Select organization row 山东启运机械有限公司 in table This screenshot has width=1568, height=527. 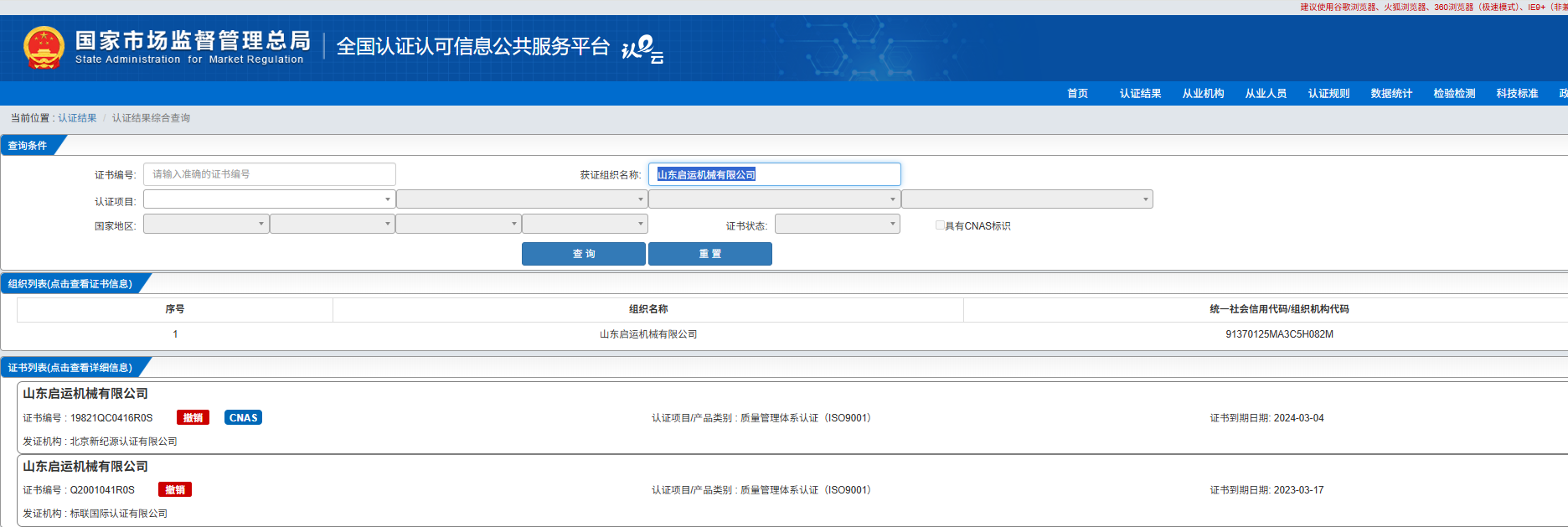pos(648,334)
